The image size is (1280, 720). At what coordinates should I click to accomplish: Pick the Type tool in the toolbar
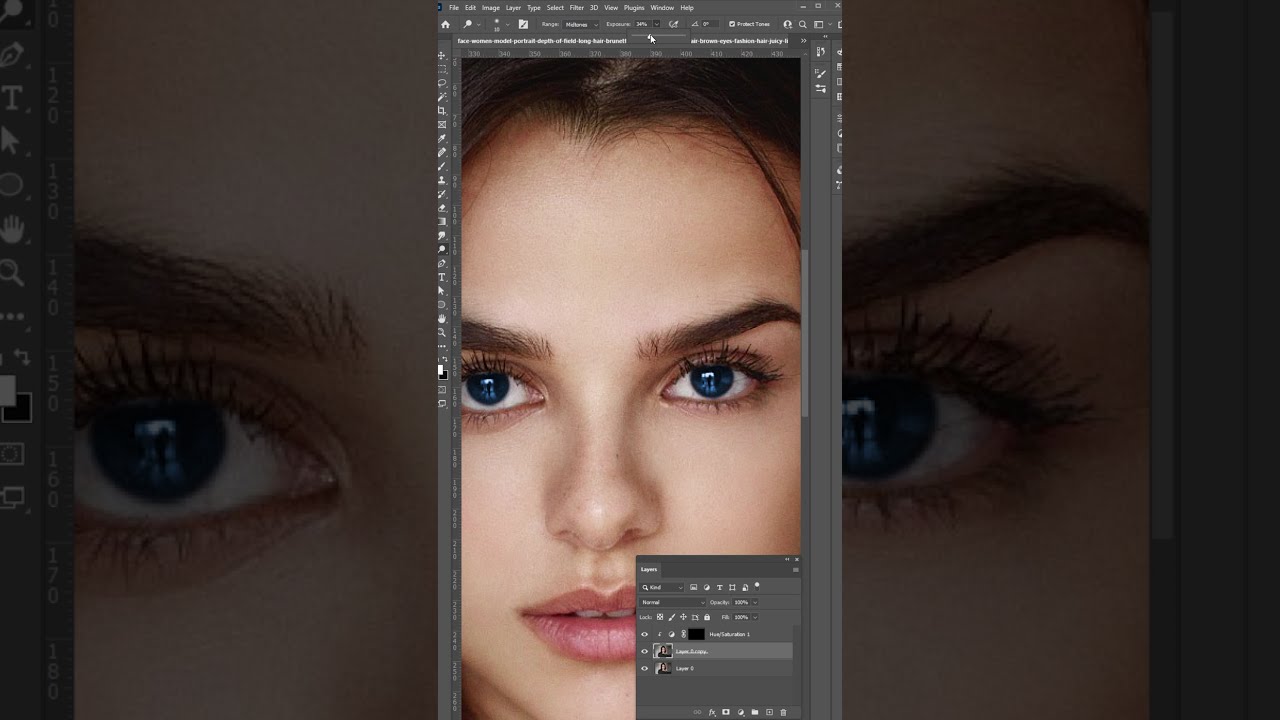pos(442,277)
